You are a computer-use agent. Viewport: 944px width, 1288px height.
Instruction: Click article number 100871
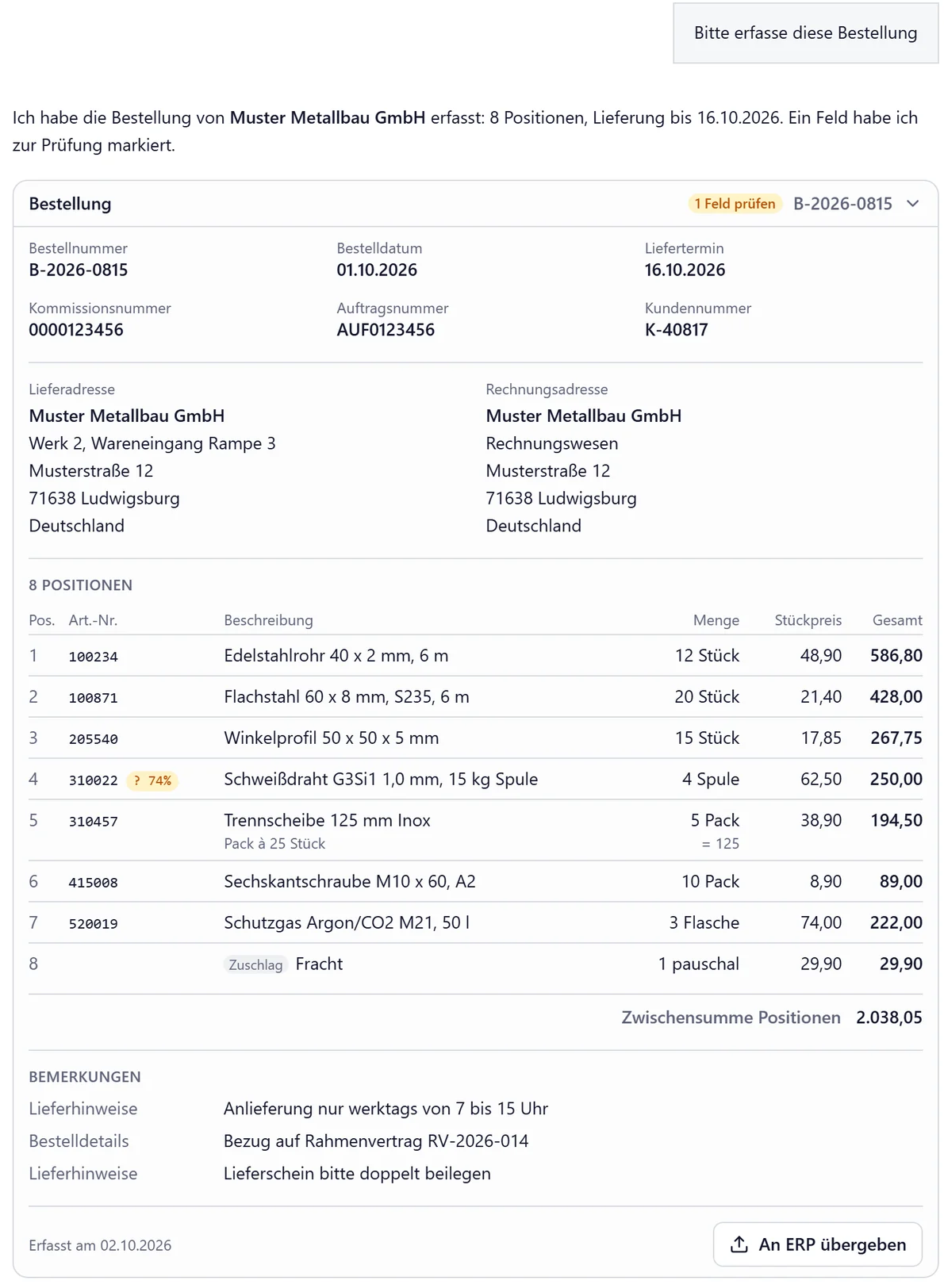coord(93,698)
